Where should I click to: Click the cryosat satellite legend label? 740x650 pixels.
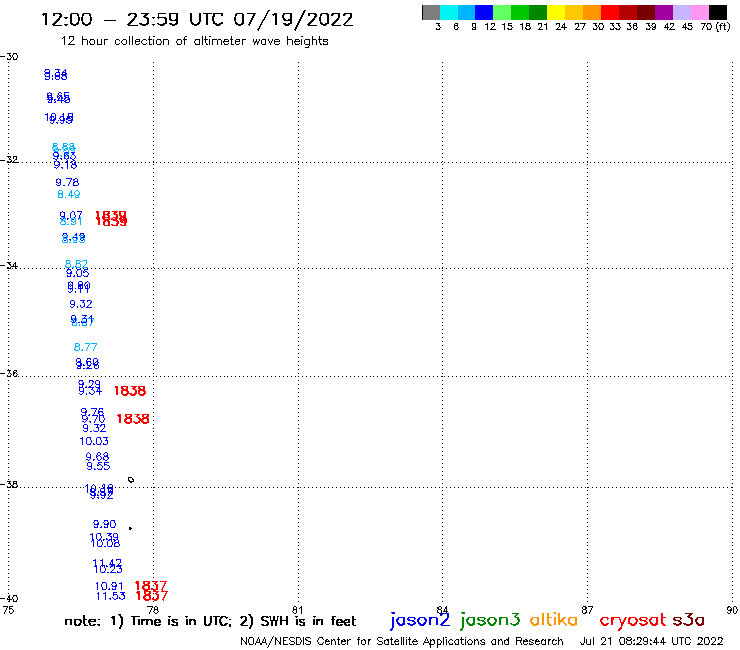point(633,620)
